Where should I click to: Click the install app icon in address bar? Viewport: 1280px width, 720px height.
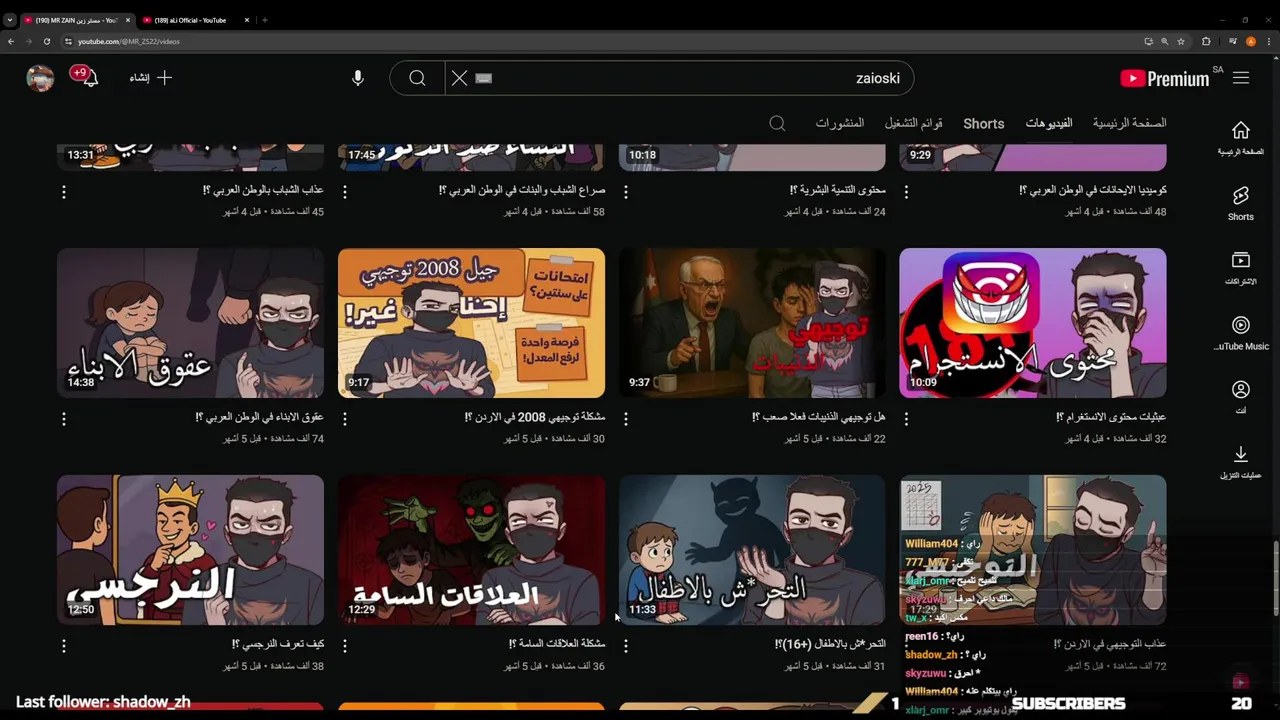[x=1148, y=41]
